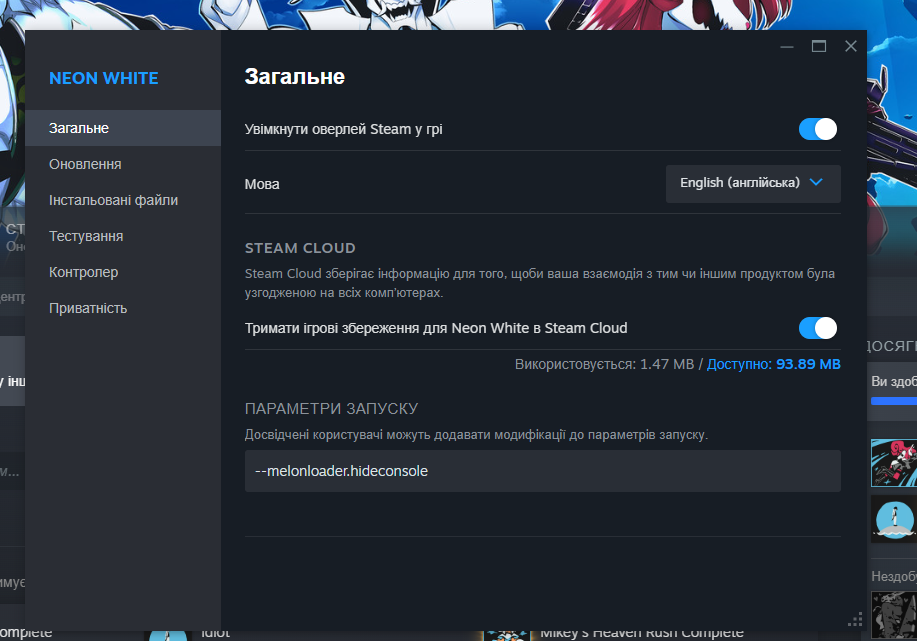Image resolution: width=917 pixels, height=641 pixels.
Task: Switch to the Оновлення section
Action: (85, 164)
